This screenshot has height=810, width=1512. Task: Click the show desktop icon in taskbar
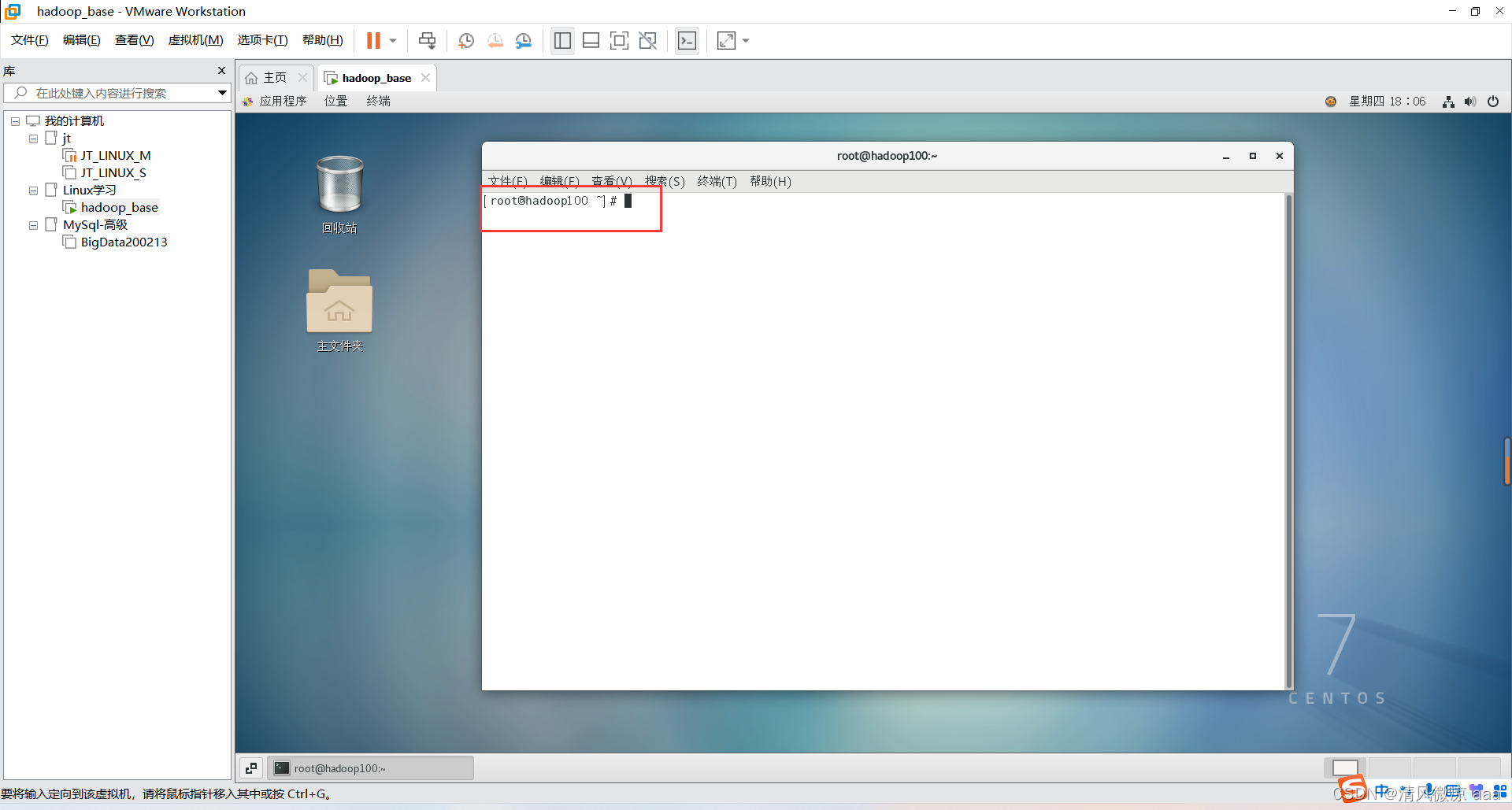[251, 768]
